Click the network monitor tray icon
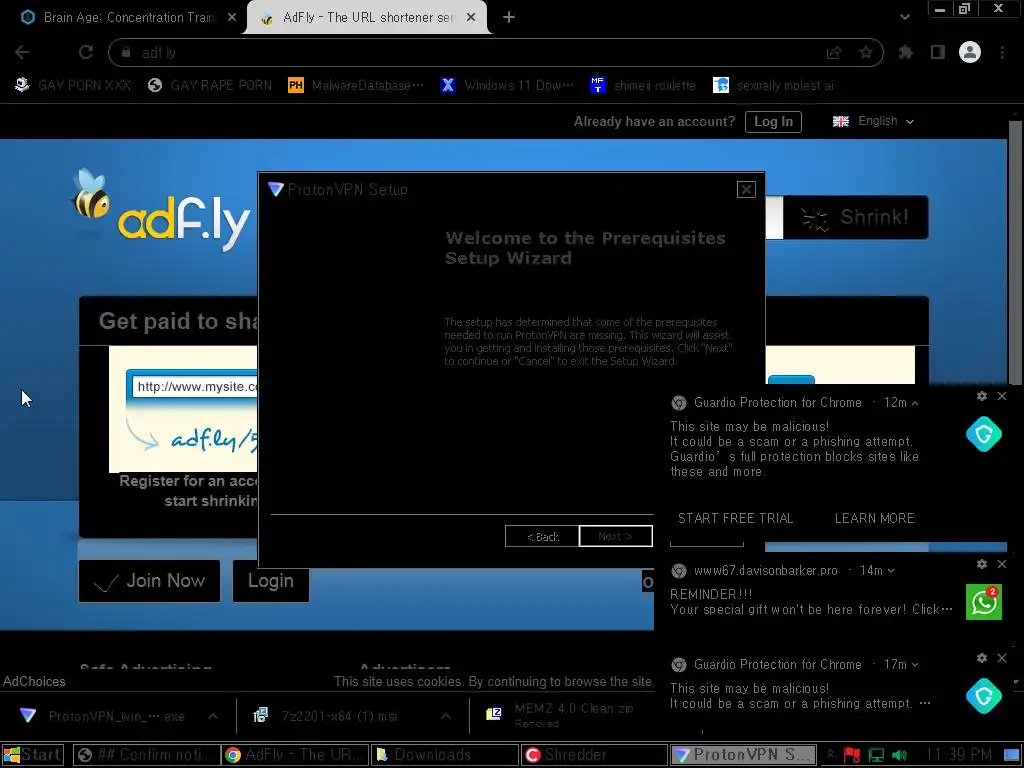The image size is (1024, 768). click(x=876, y=756)
